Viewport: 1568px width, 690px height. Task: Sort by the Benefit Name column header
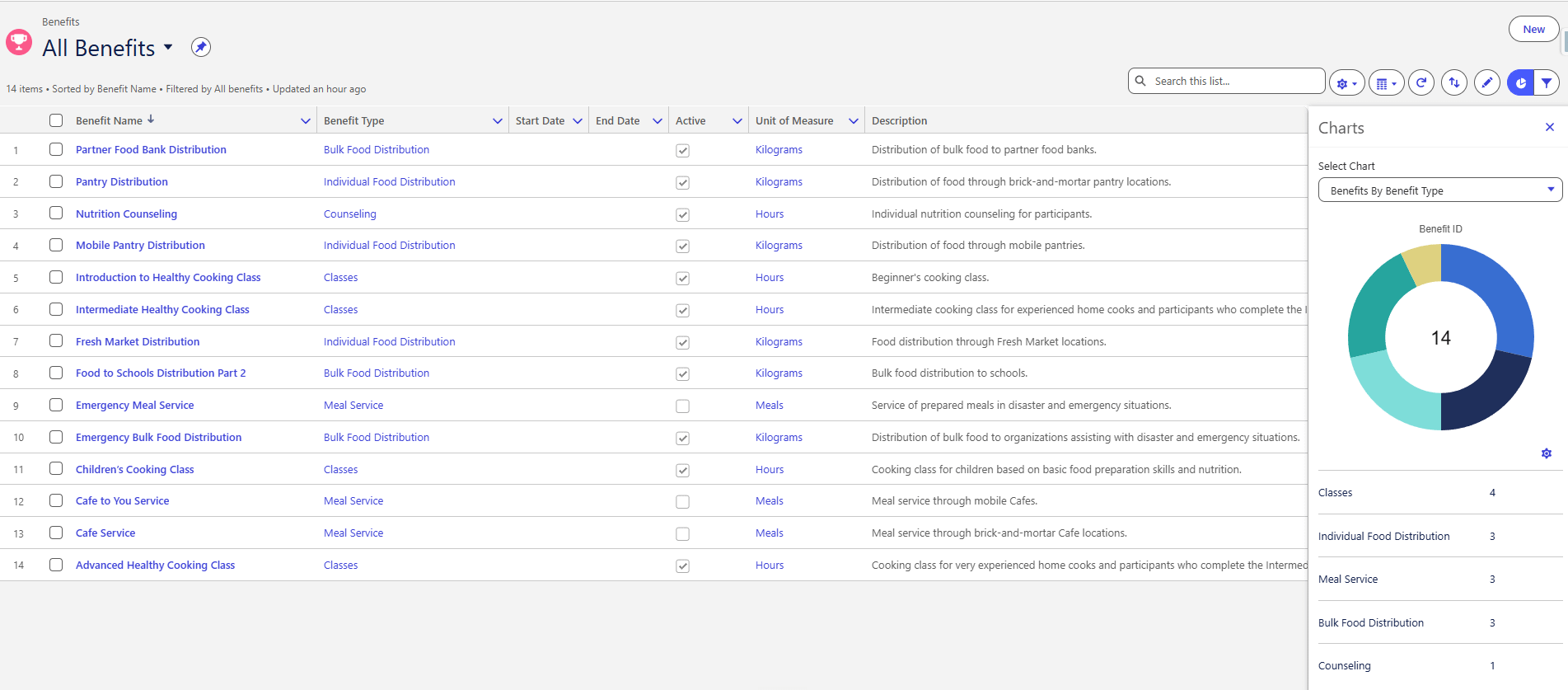tap(109, 120)
